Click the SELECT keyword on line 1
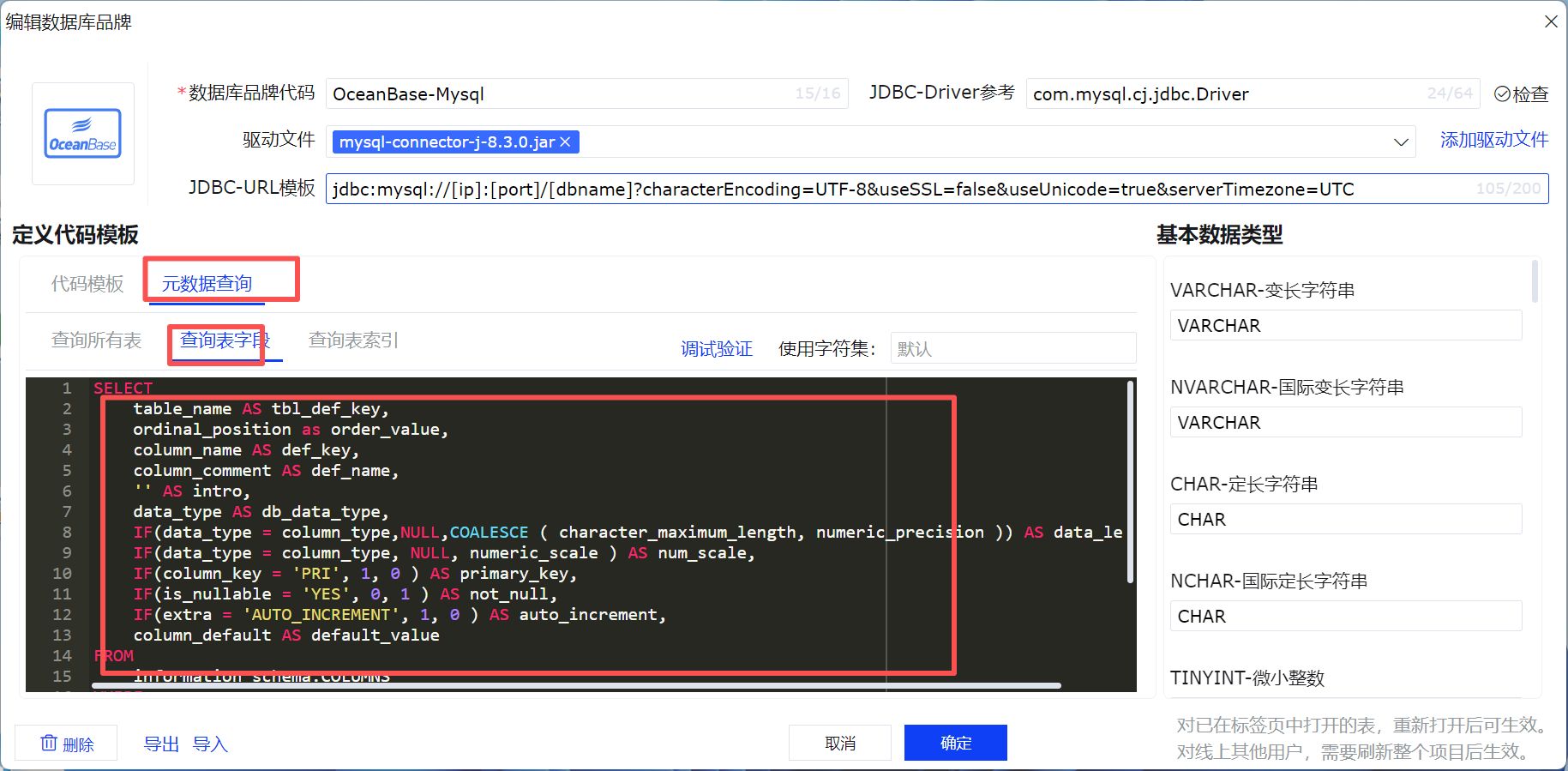The image size is (1568, 771). point(123,389)
